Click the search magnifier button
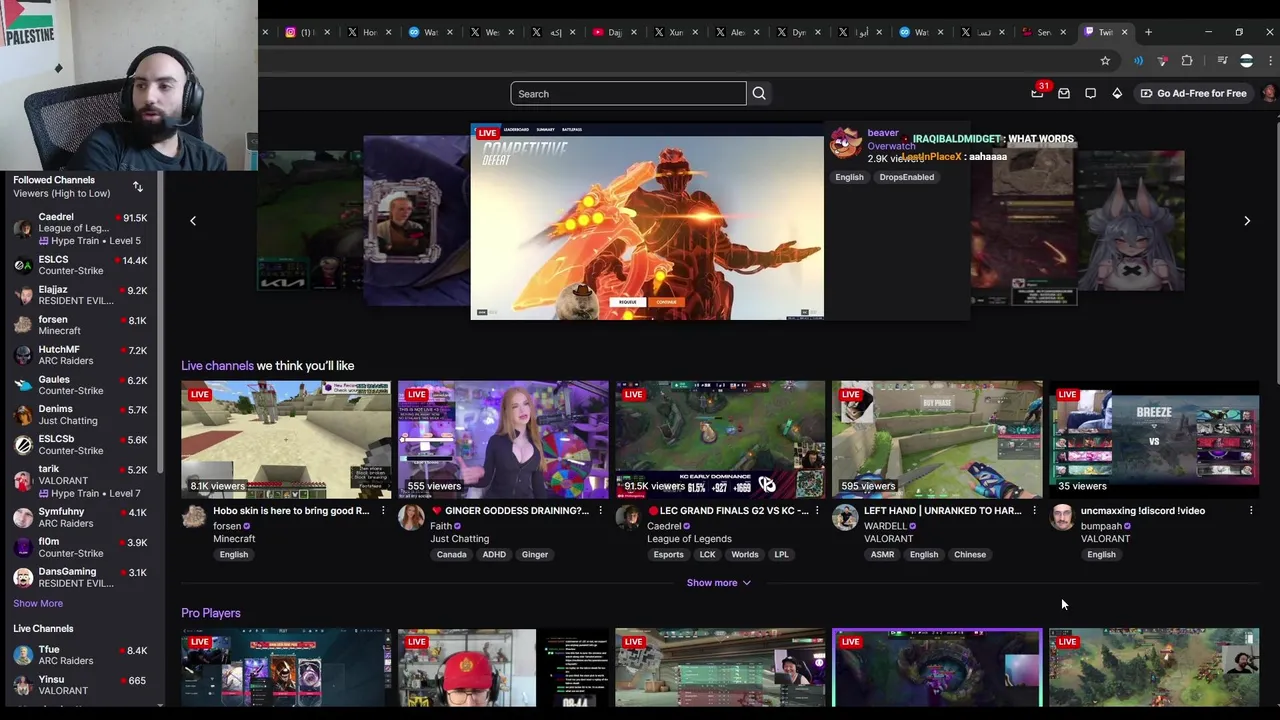 759,94
